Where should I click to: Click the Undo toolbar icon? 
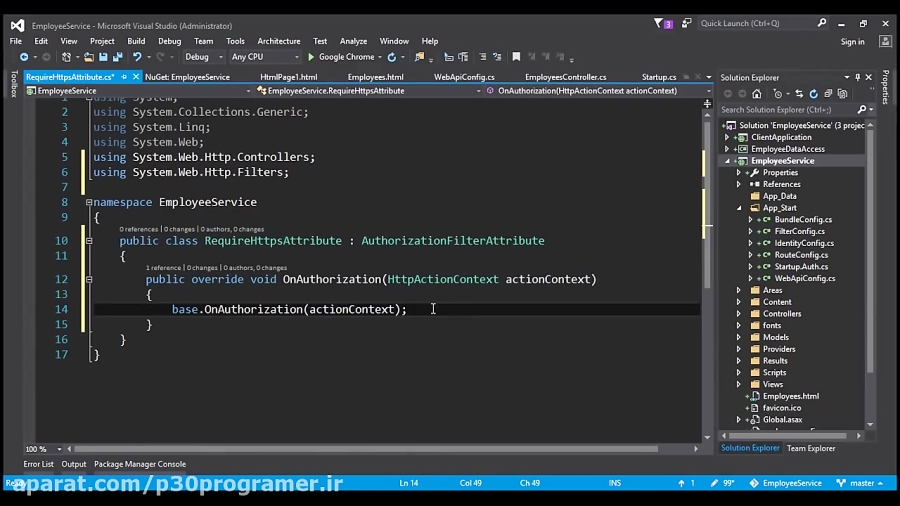coord(137,57)
